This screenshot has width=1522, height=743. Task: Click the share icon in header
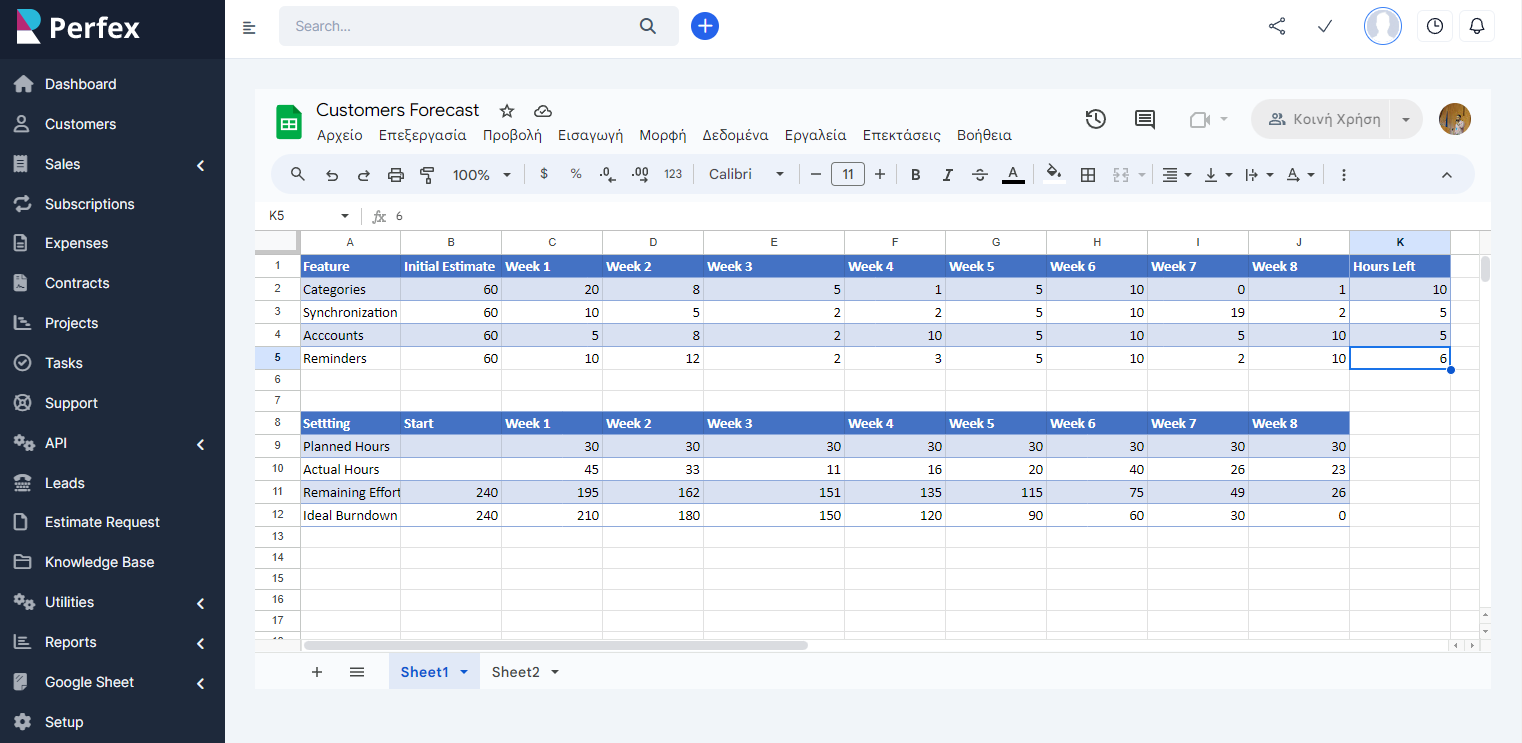click(1277, 26)
